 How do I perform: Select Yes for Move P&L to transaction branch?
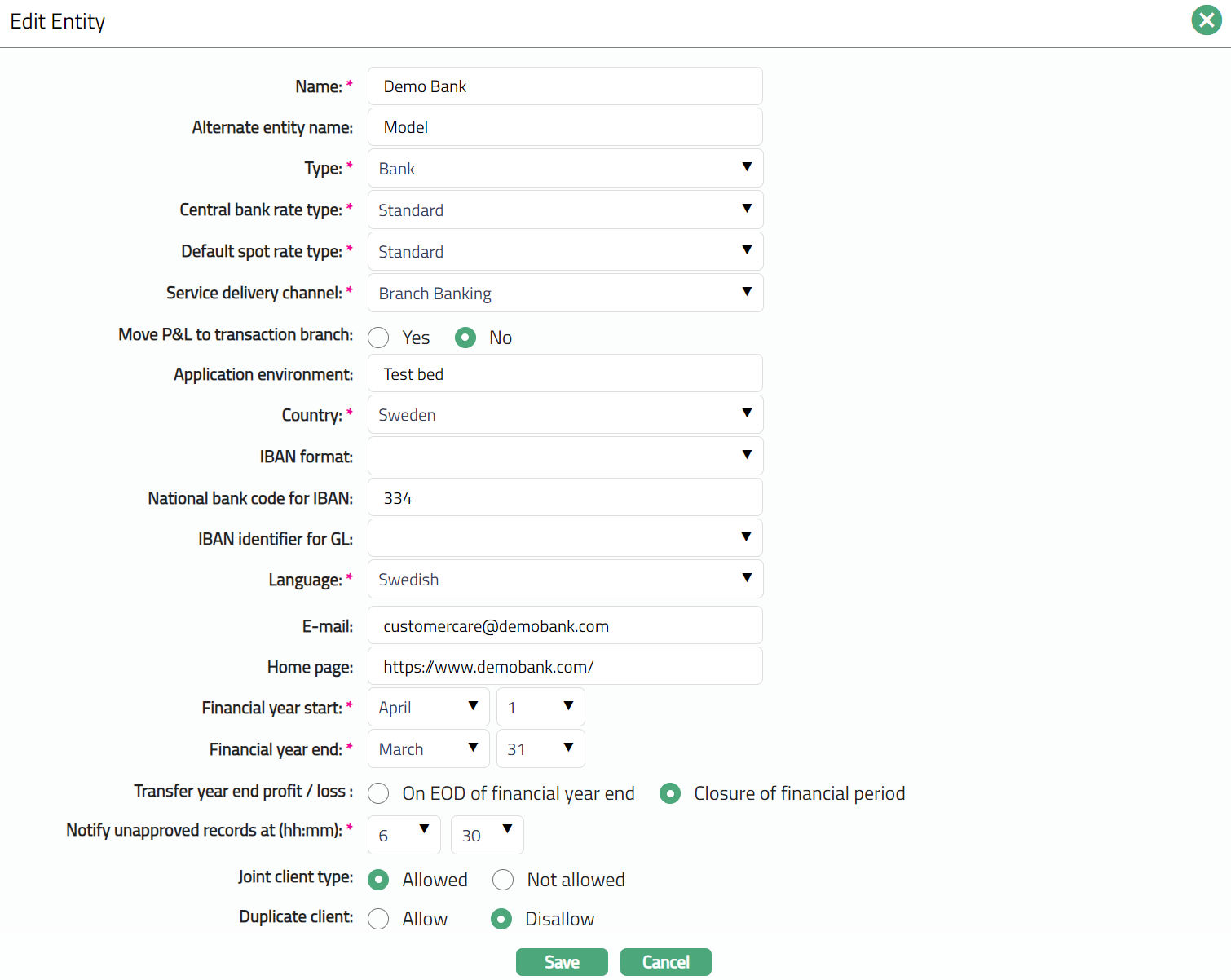[x=378, y=338]
